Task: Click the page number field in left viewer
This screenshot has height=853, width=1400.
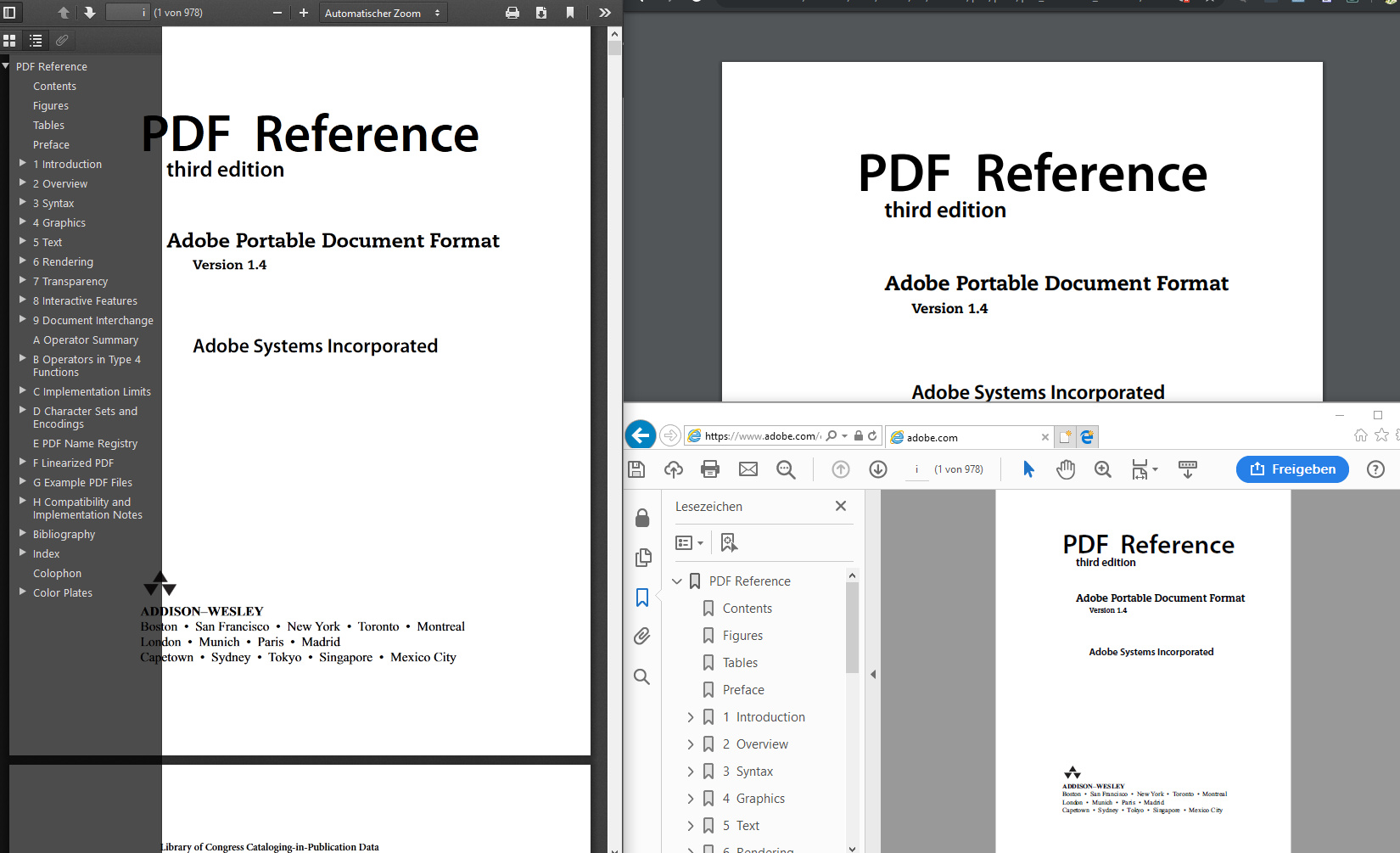Action: (127, 13)
